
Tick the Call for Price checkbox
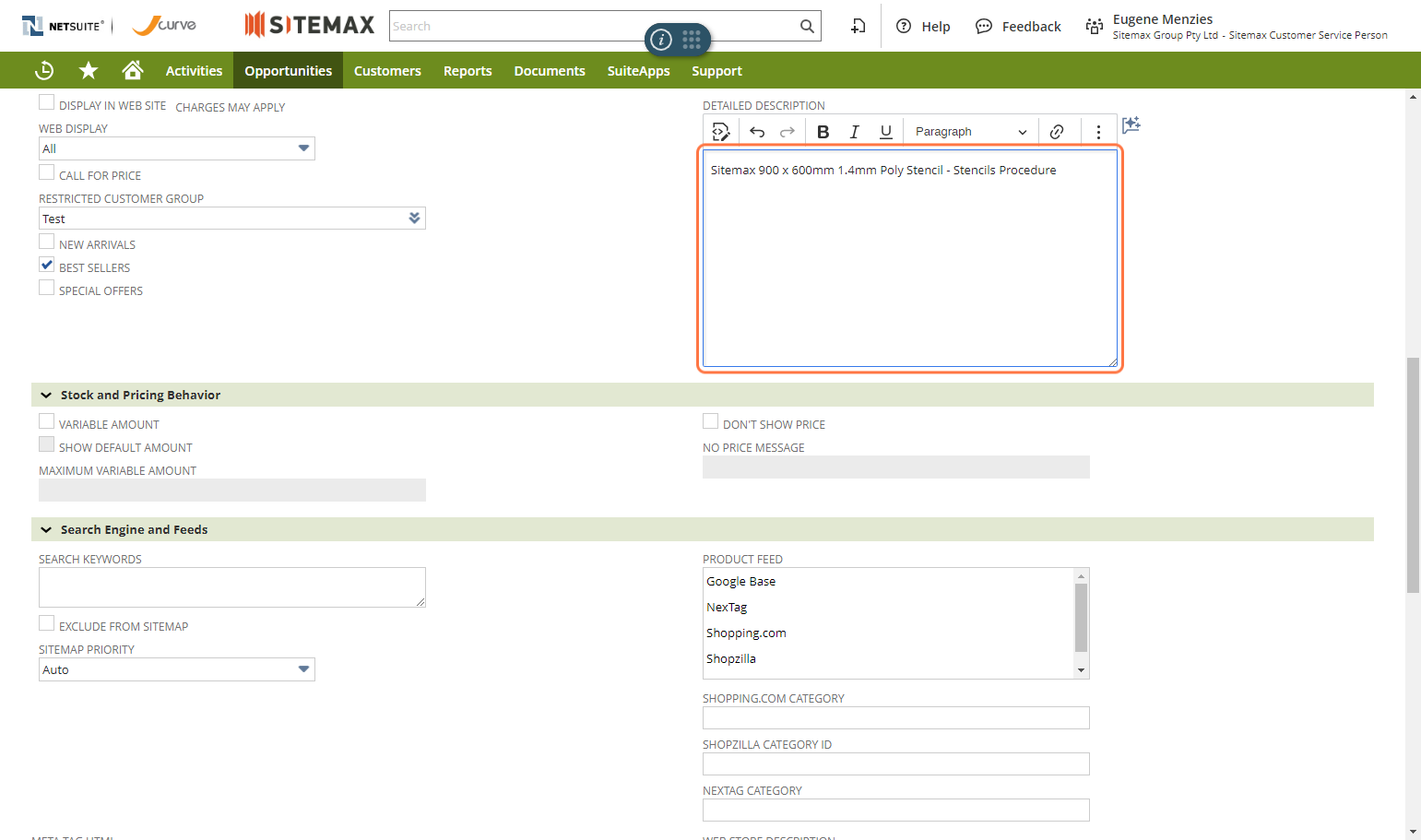[x=46, y=172]
